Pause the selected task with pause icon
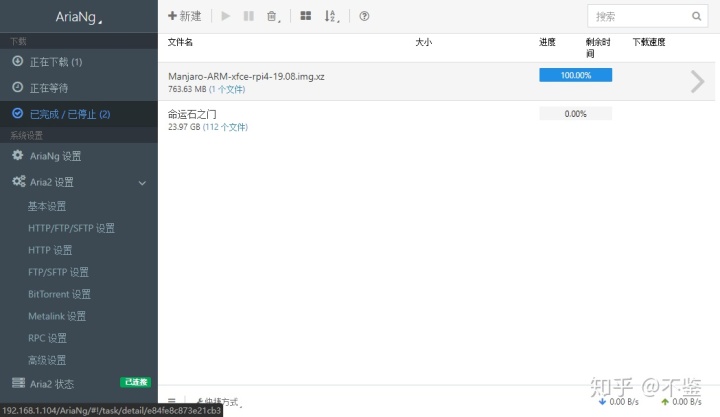This screenshot has width=720, height=417. coord(248,16)
